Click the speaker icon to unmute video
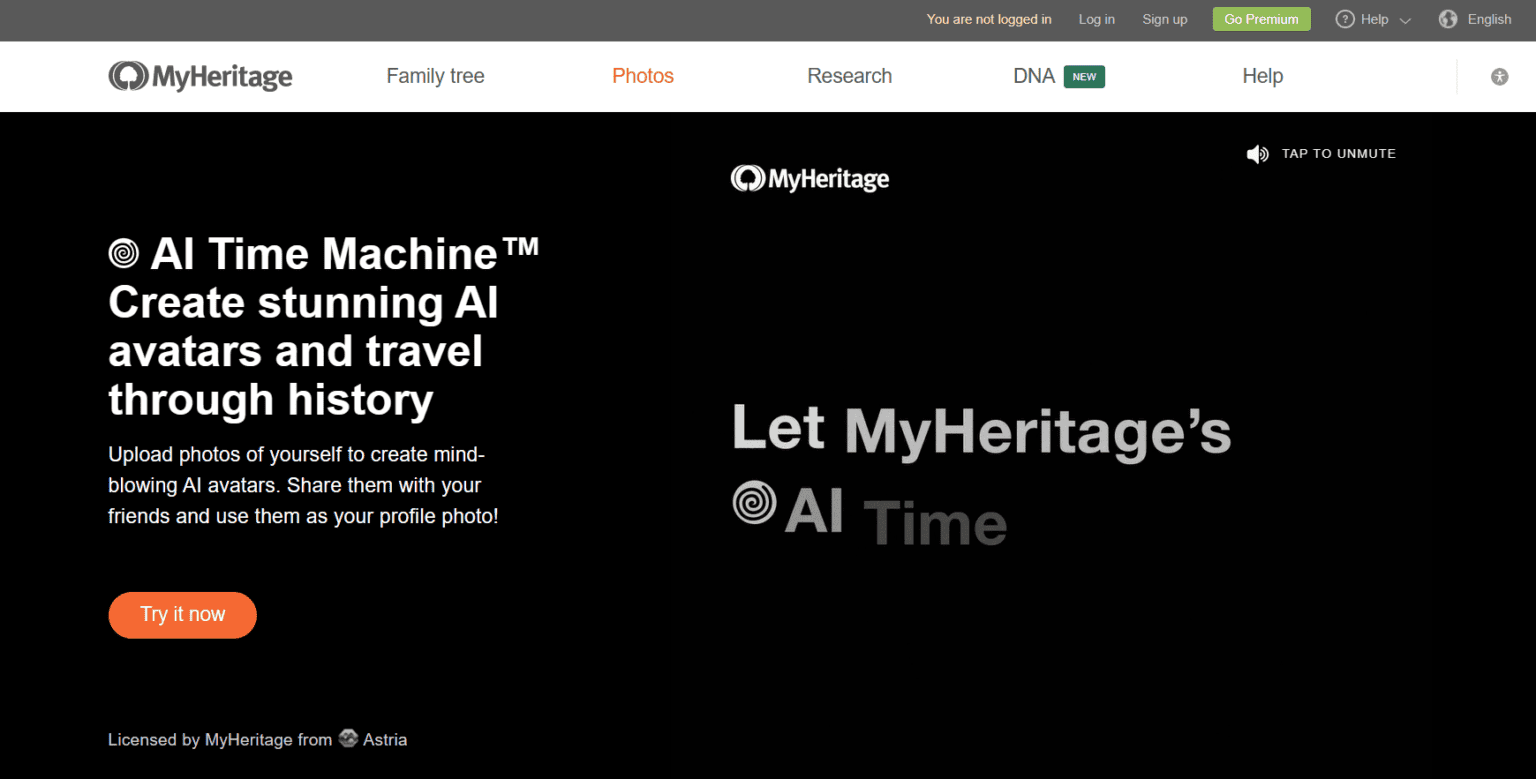The width and height of the screenshot is (1536, 779). point(1257,154)
